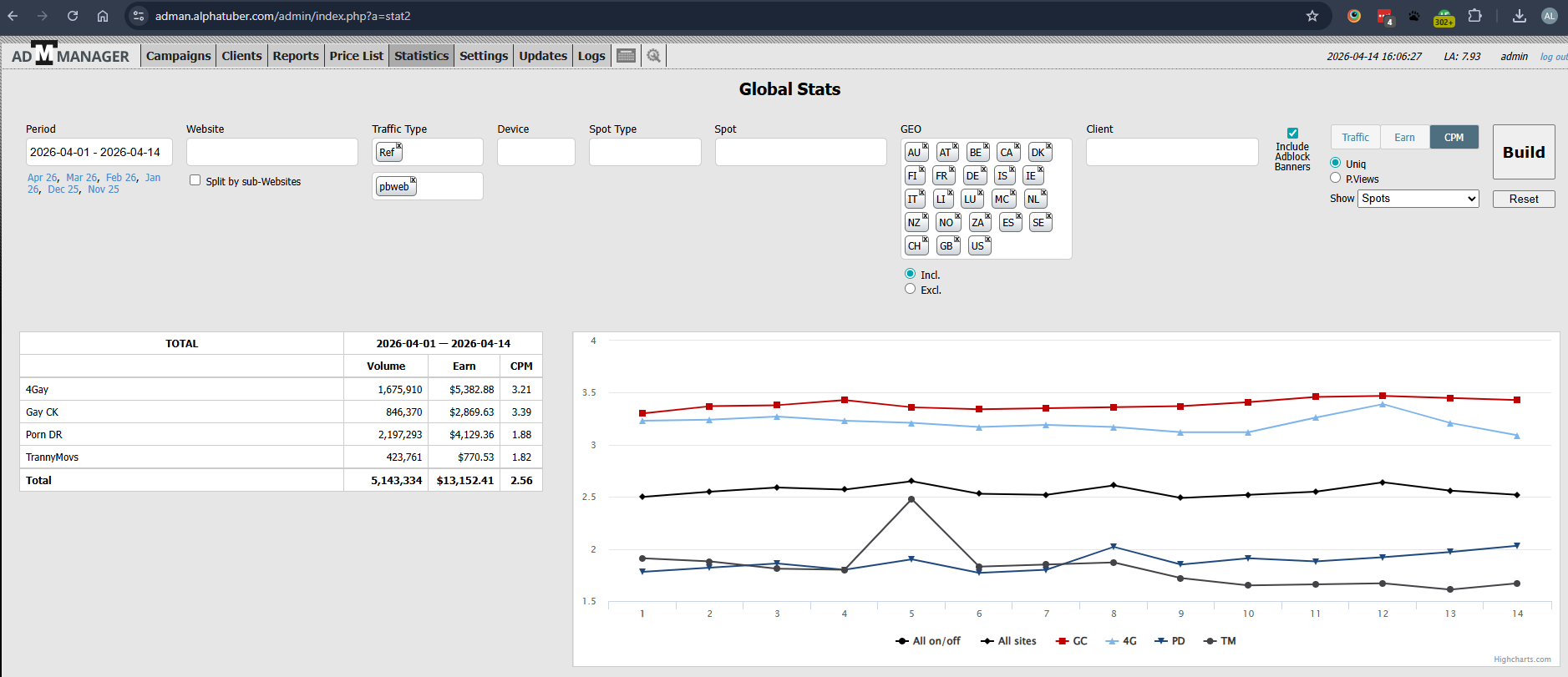Remove the US geo tag
1568x677 pixels.
(x=987, y=240)
